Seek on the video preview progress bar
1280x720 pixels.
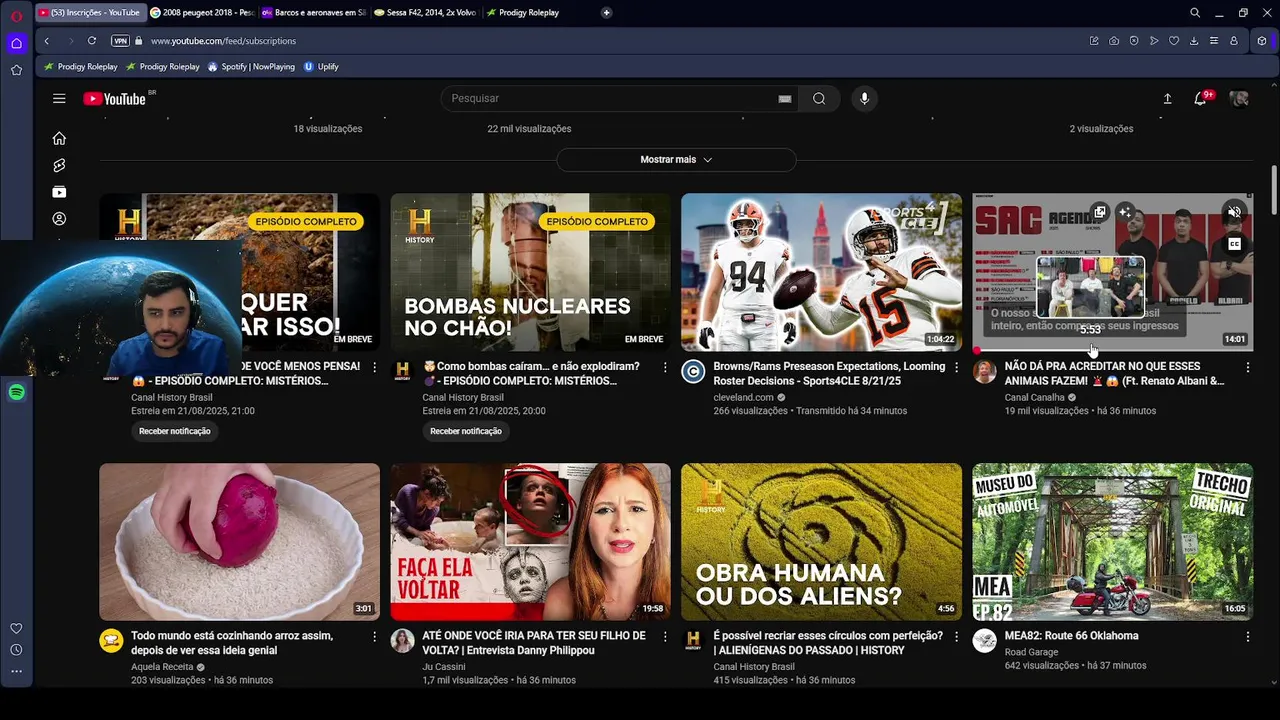[1112, 351]
